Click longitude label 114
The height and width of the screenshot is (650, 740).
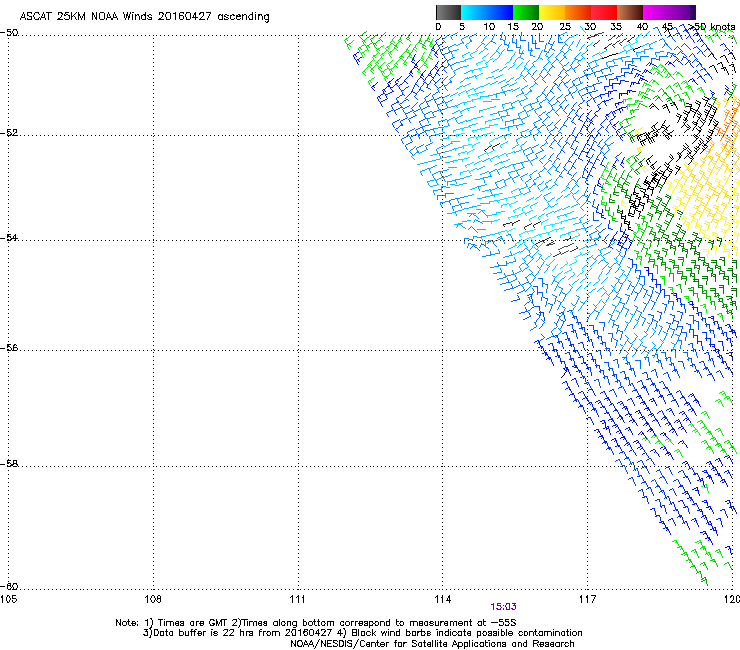pos(443,599)
